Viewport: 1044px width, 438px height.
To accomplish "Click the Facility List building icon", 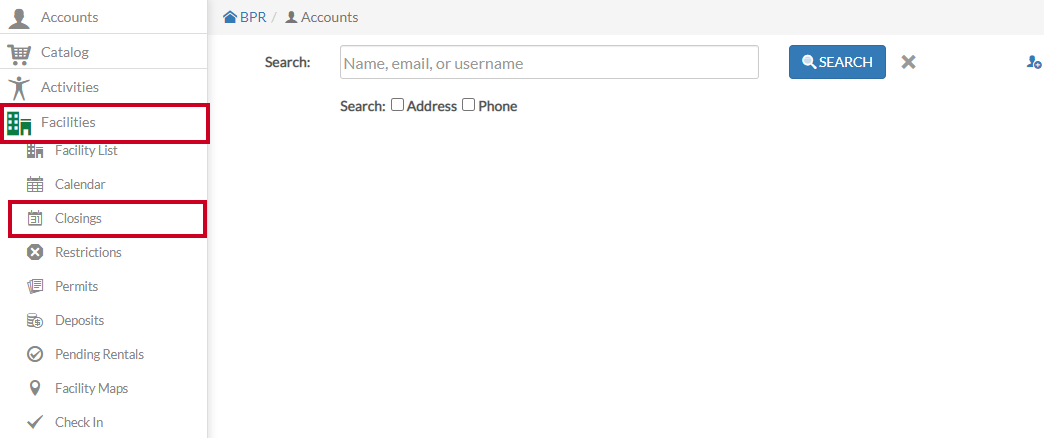I will (x=35, y=151).
